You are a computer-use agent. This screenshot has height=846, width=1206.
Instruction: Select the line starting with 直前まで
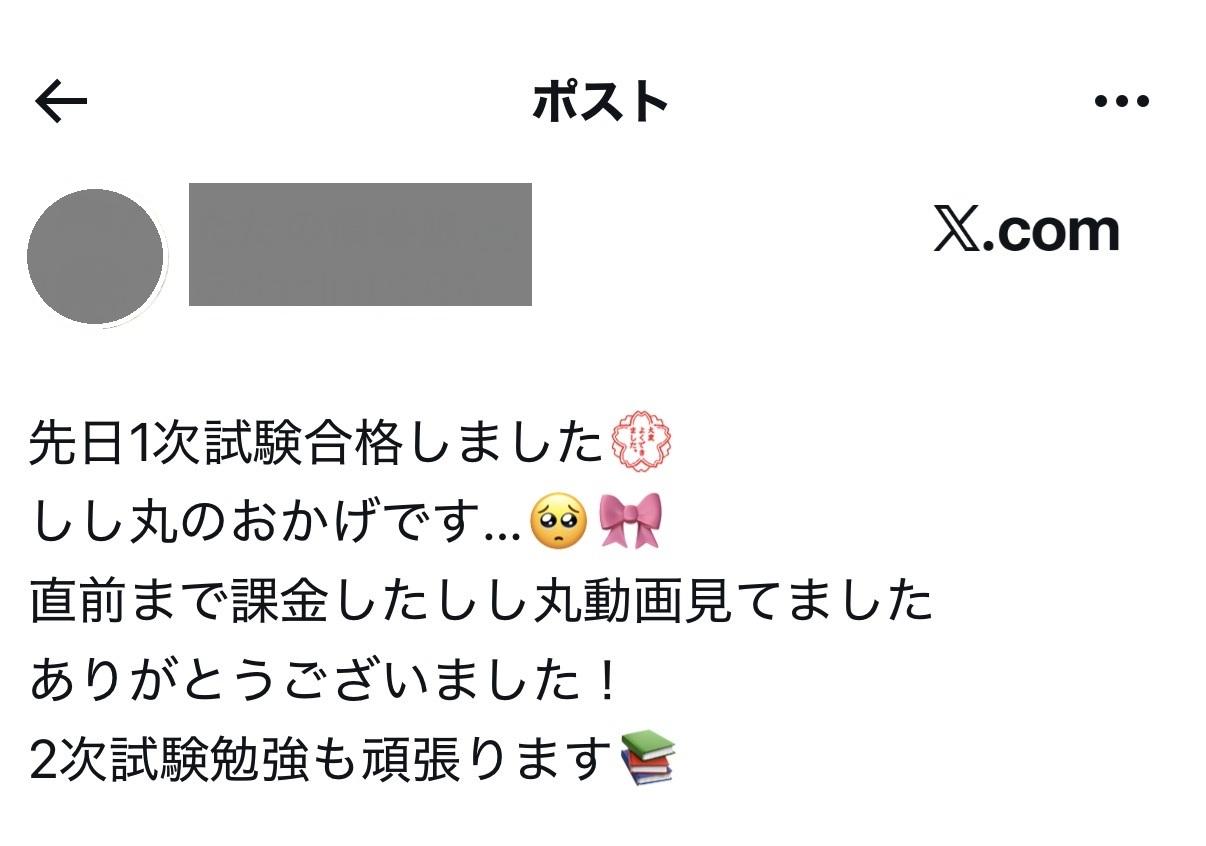pyautogui.click(x=481, y=602)
